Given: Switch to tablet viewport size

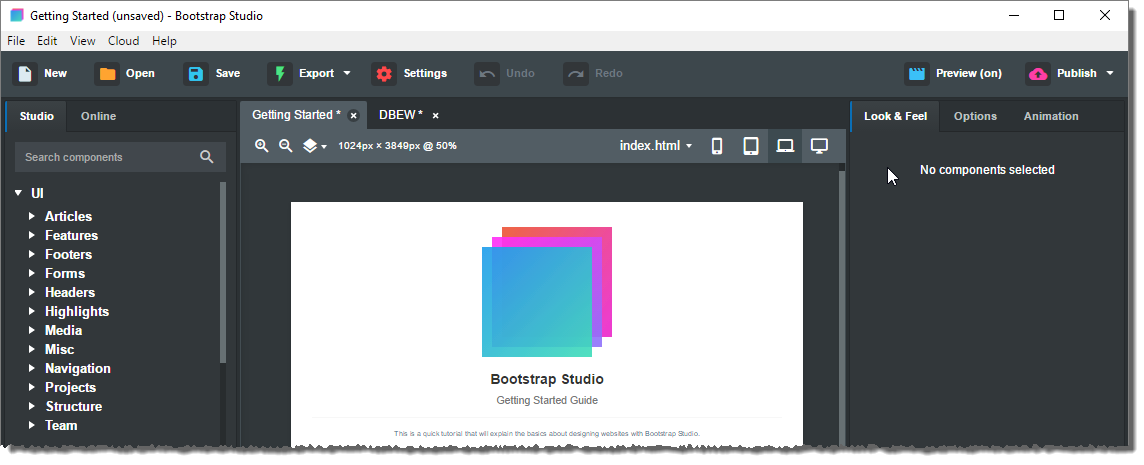Looking at the screenshot, I should coord(751,146).
